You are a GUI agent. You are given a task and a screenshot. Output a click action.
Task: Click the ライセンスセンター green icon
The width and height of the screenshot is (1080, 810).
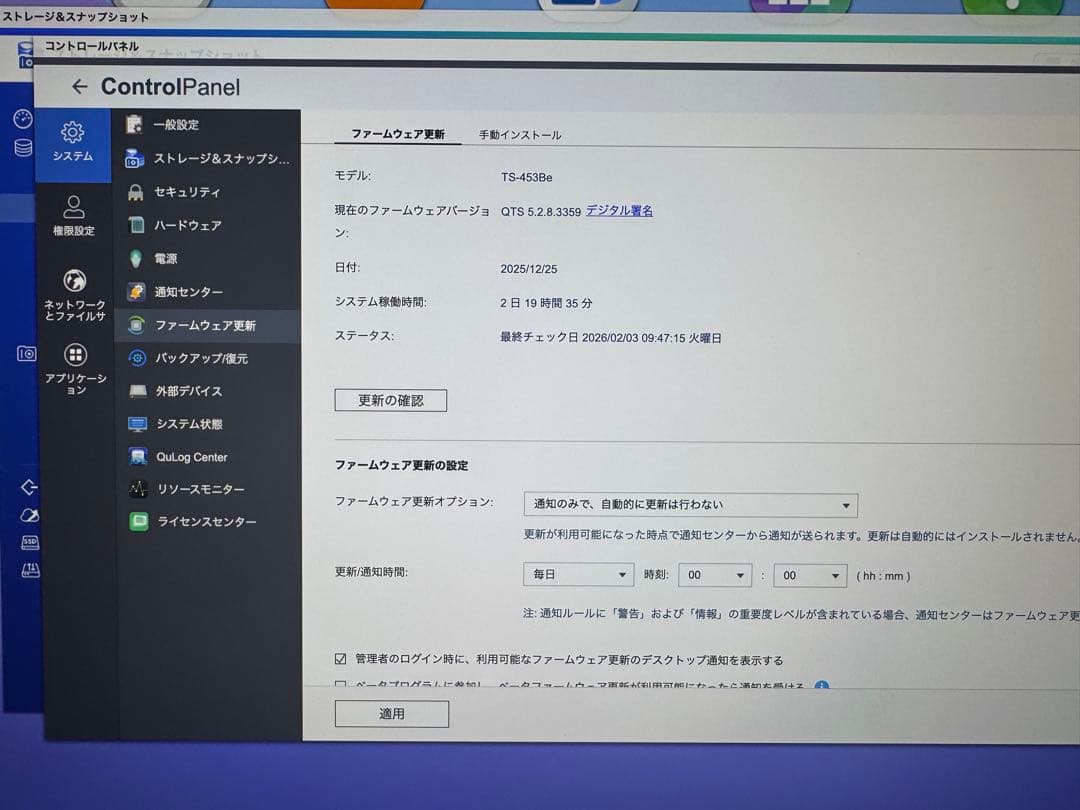click(x=139, y=521)
